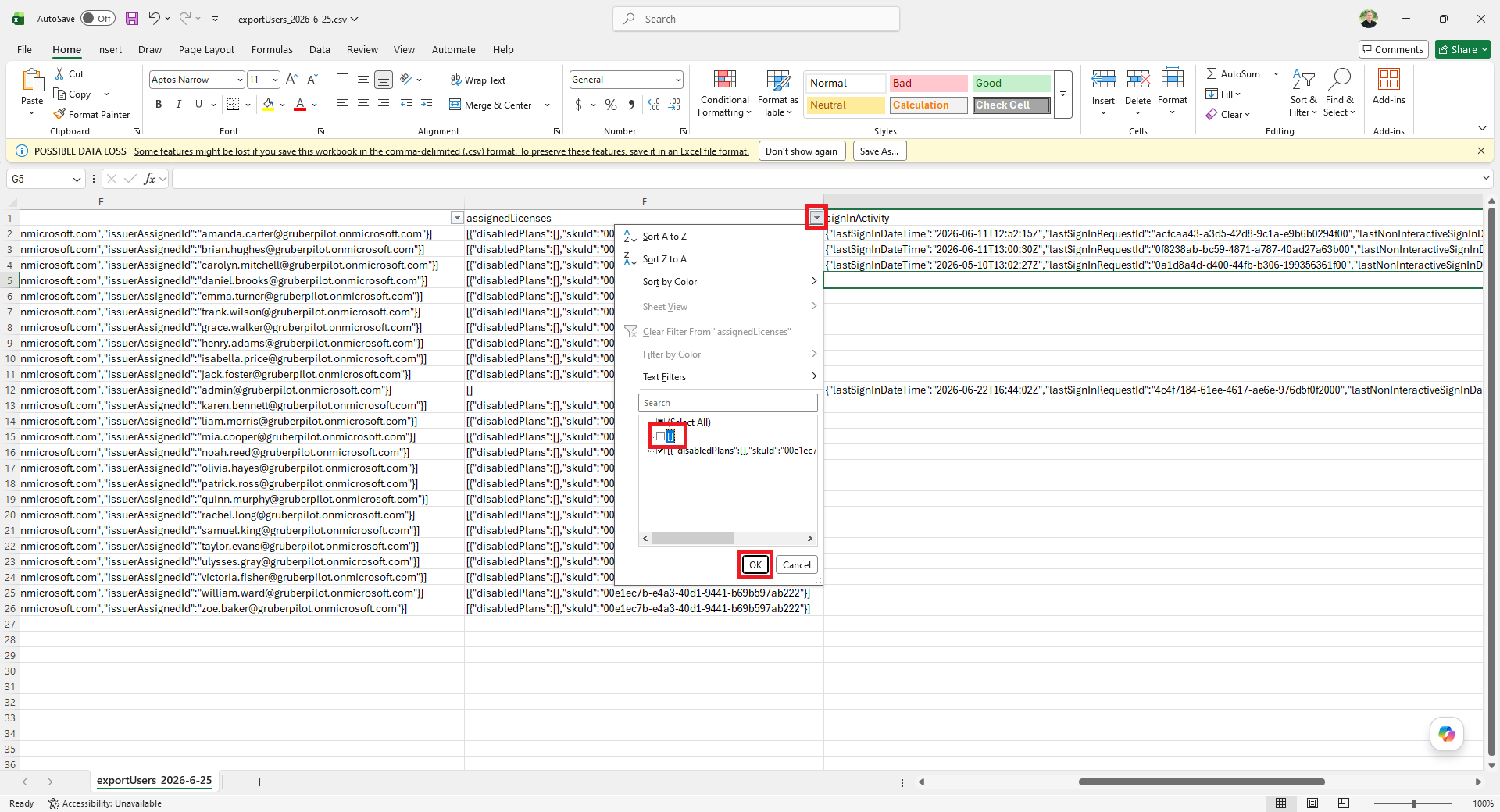Screen dimensions: 1500x812
Task: Open the font size dropdown
Action: click(x=274, y=80)
